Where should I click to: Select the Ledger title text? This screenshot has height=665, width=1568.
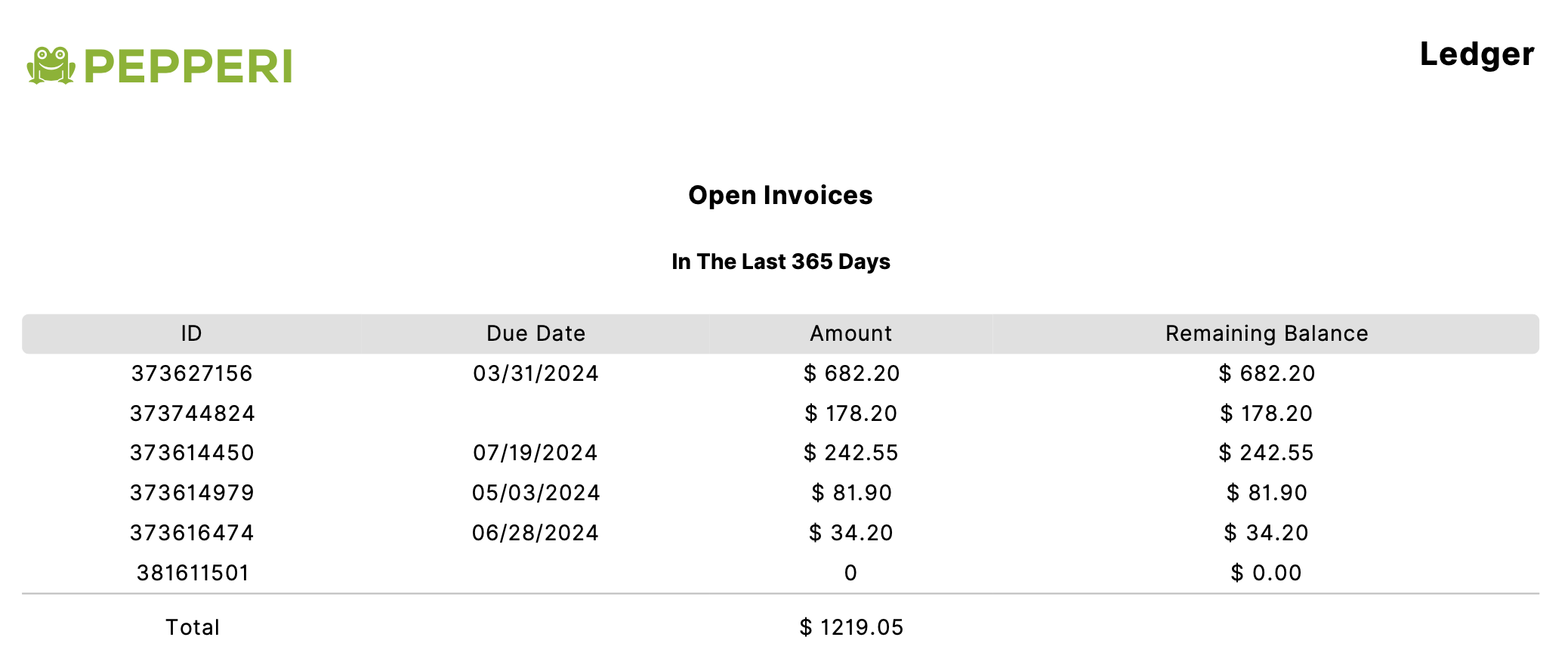1477,54
